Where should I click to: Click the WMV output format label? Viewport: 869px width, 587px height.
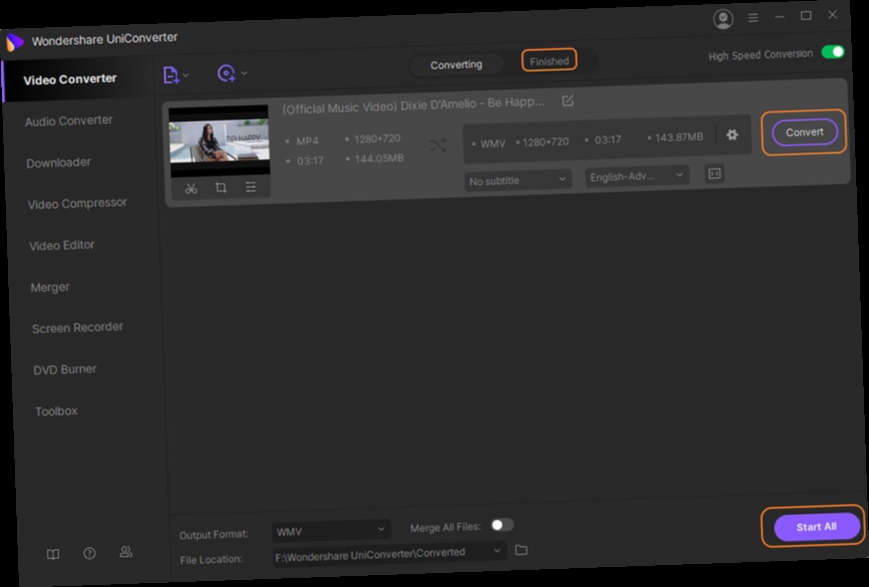pyautogui.click(x=492, y=144)
